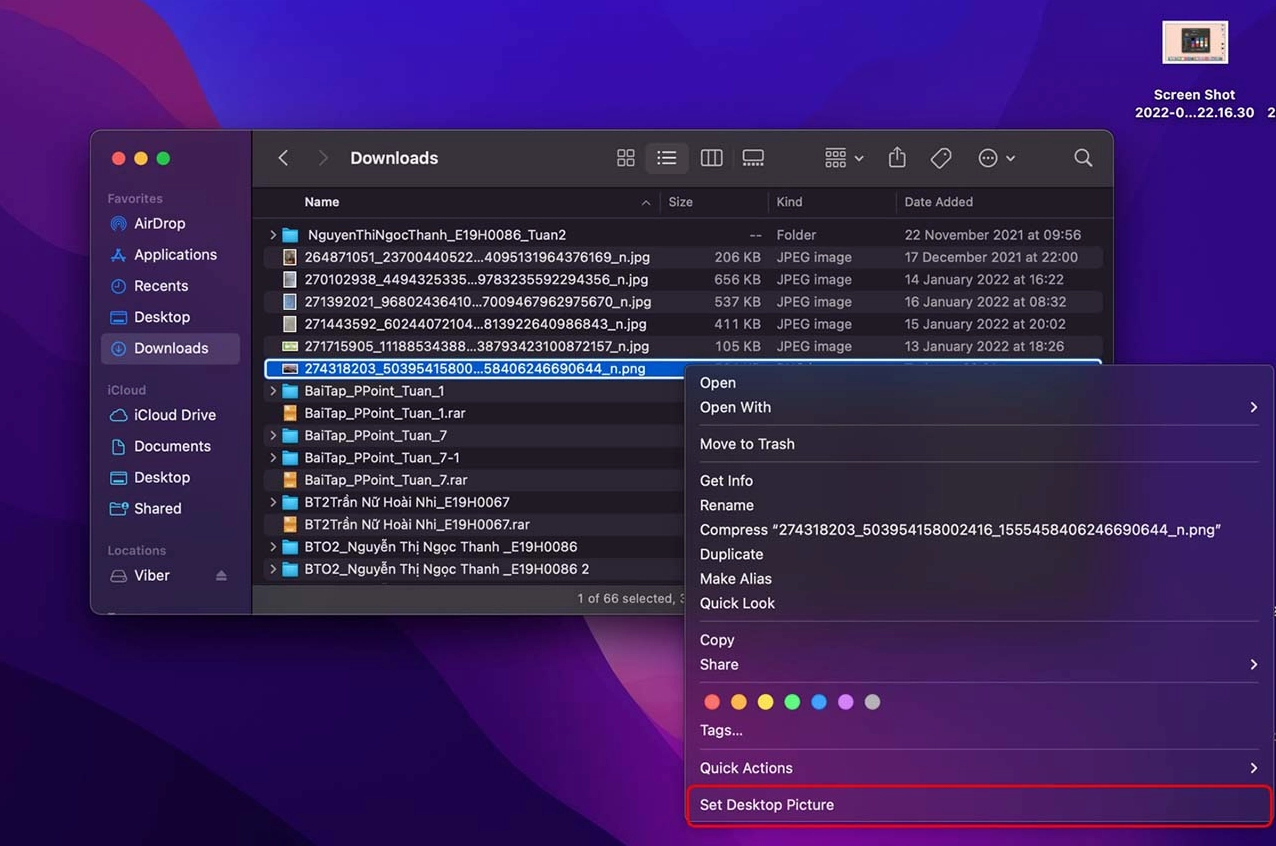Image resolution: width=1276 pixels, height=846 pixels.
Task: Select list view toggle in toolbar
Action: (667, 158)
